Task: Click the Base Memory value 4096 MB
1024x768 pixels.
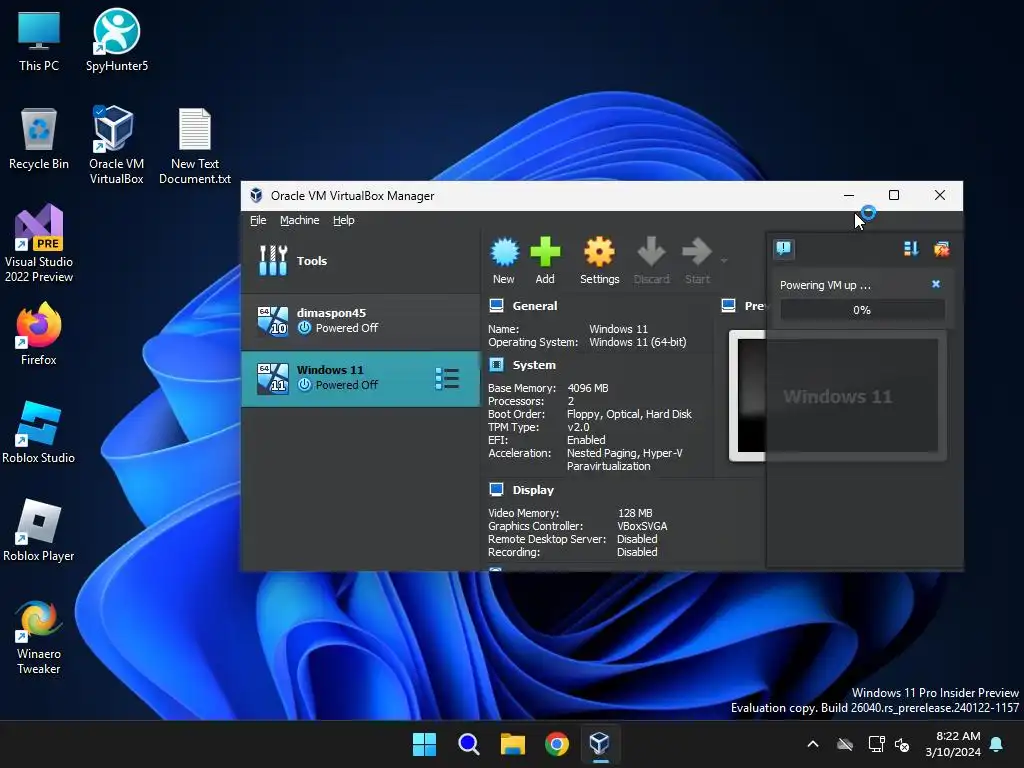Action: click(x=588, y=388)
